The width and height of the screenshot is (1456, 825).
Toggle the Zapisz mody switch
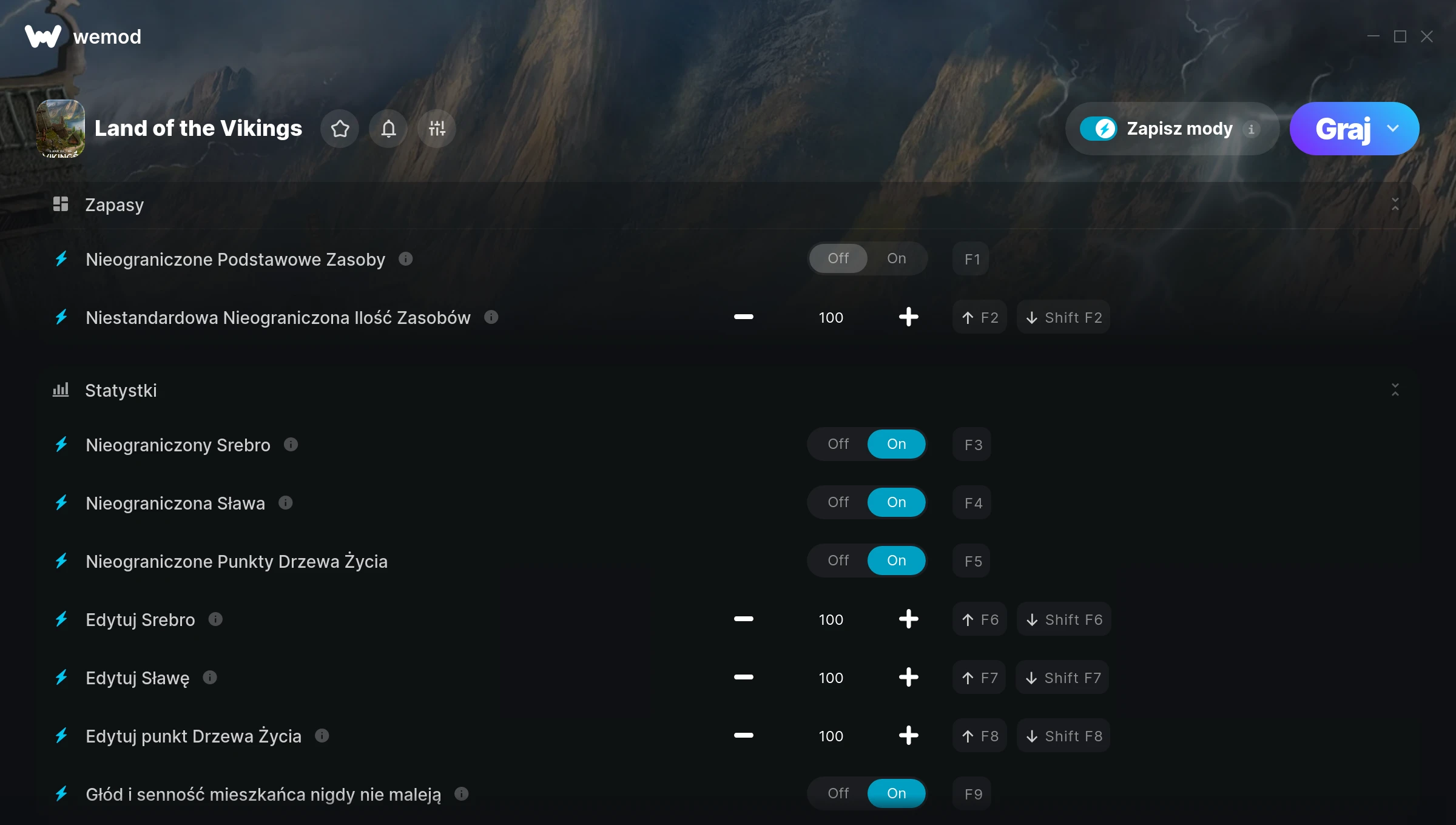pyautogui.click(x=1098, y=129)
